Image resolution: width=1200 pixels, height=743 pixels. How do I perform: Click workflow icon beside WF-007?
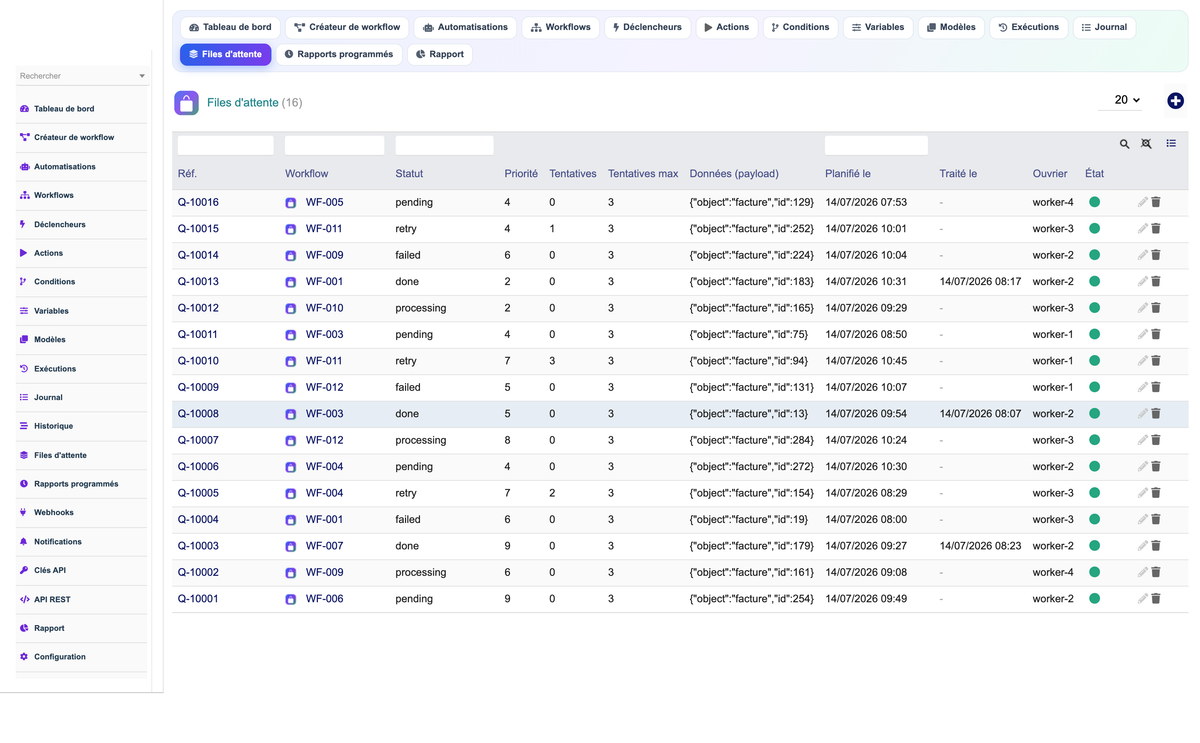point(291,547)
